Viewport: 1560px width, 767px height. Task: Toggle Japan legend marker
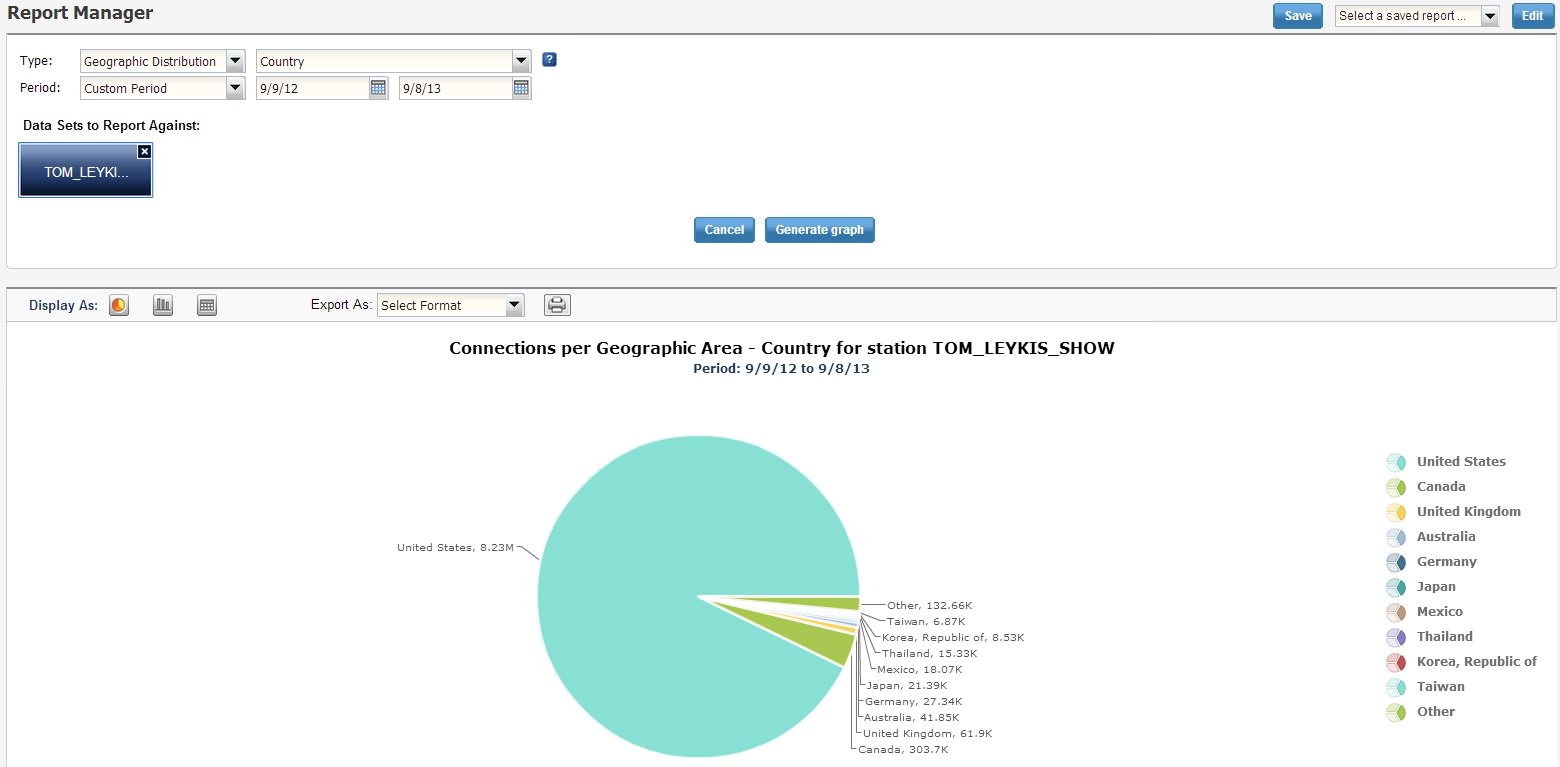1396,587
